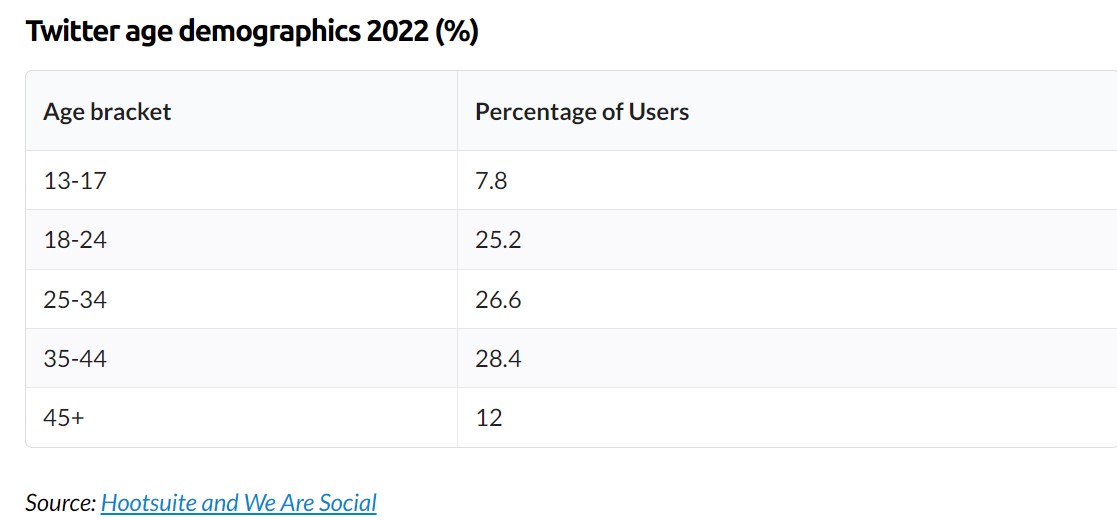Click the Hootsuite source link text
The height and width of the screenshot is (520, 1117).
click(x=148, y=502)
